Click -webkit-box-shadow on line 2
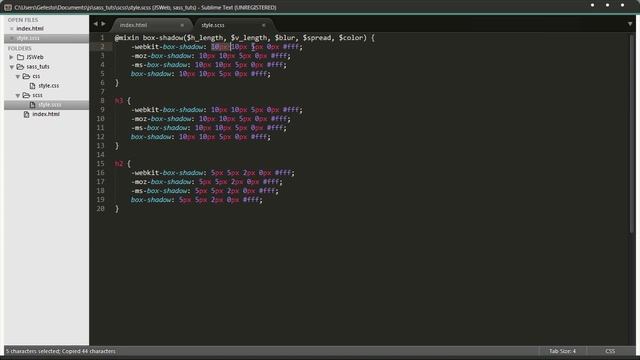Viewport: 640px width, 360px height. point(167,47)
